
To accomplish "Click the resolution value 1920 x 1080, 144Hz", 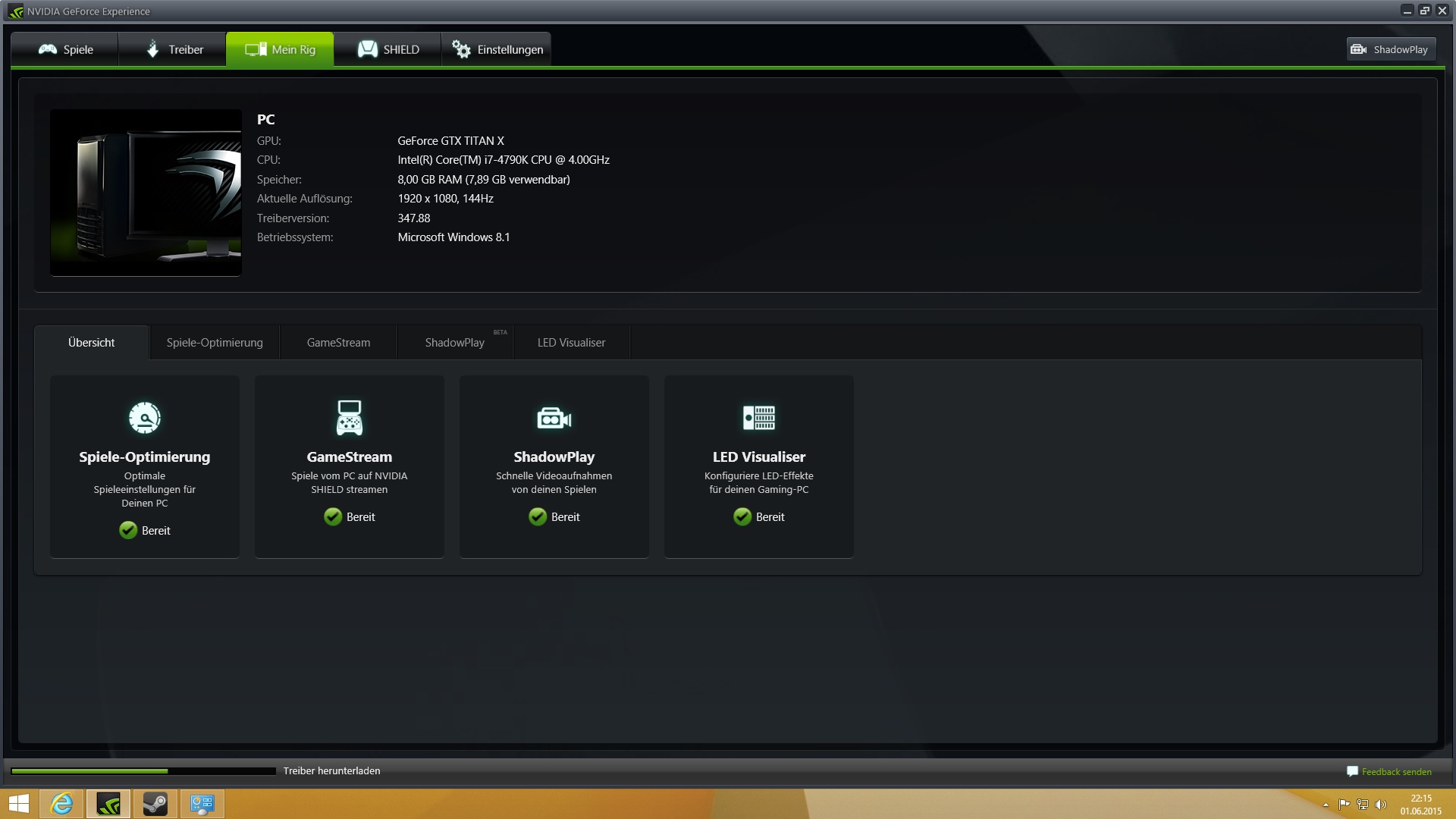I will pos(445,199).
